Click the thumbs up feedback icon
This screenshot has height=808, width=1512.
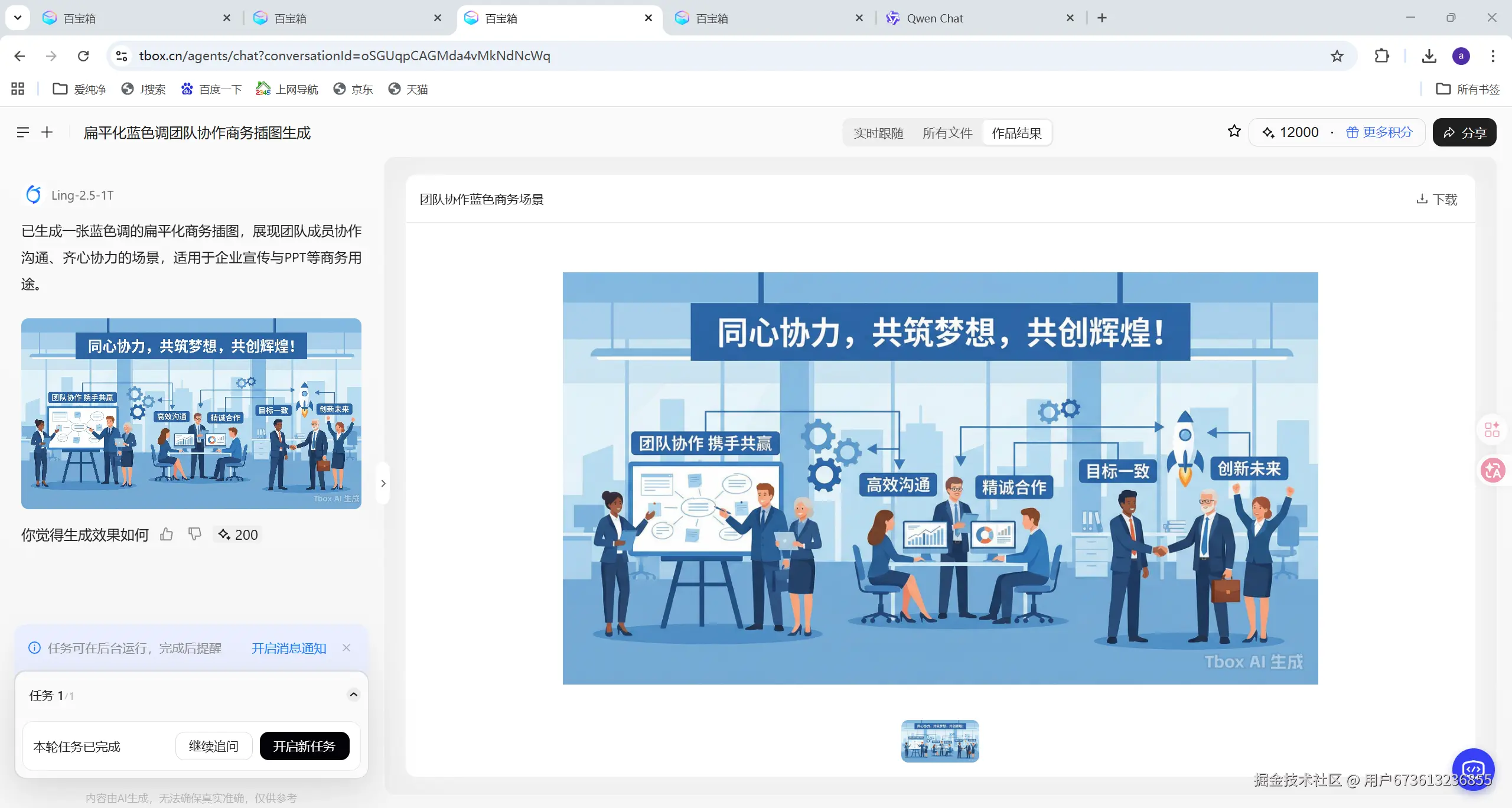pyautogui.click(x=167, y=535)
